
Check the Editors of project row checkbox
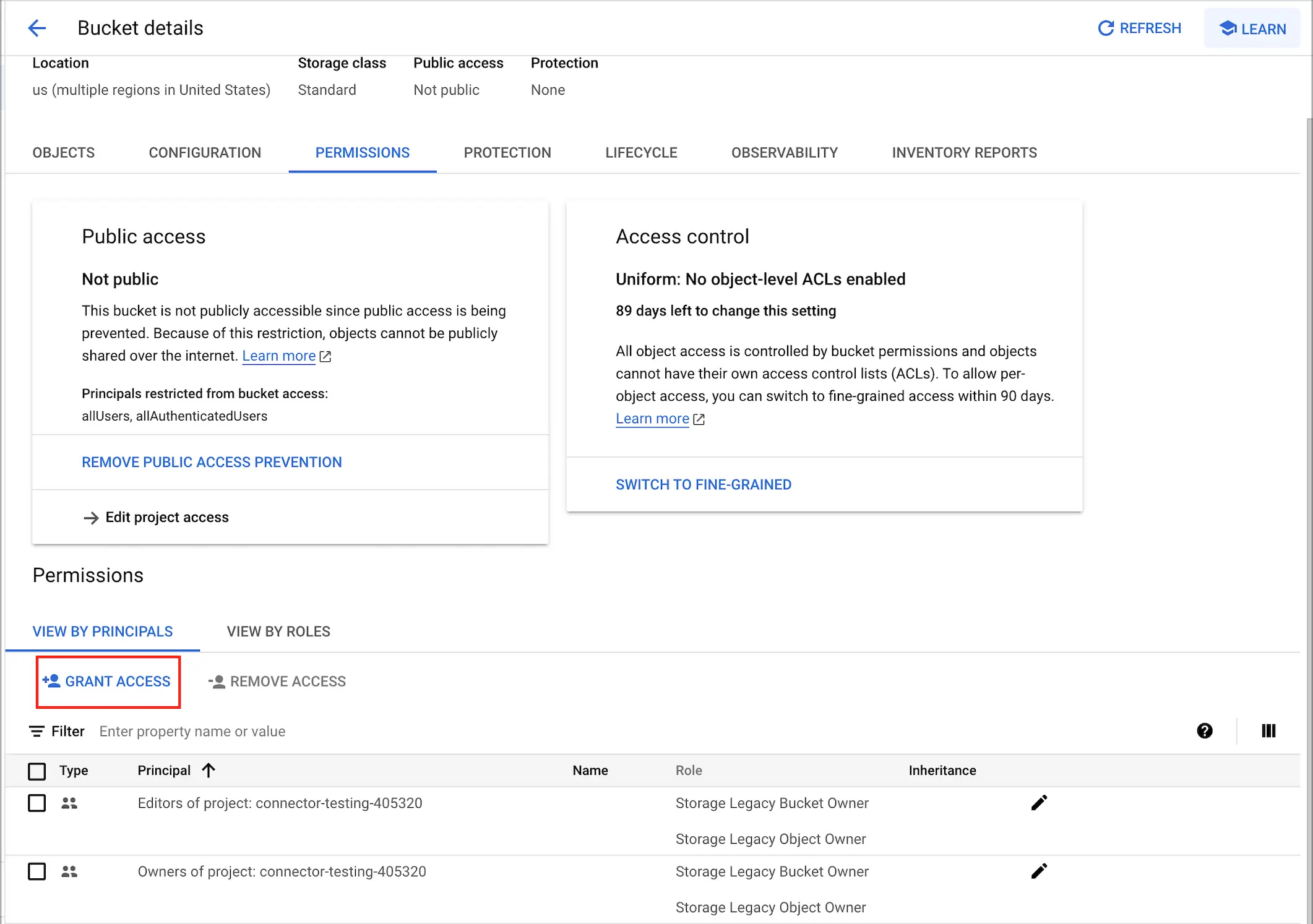coord(37,803)
